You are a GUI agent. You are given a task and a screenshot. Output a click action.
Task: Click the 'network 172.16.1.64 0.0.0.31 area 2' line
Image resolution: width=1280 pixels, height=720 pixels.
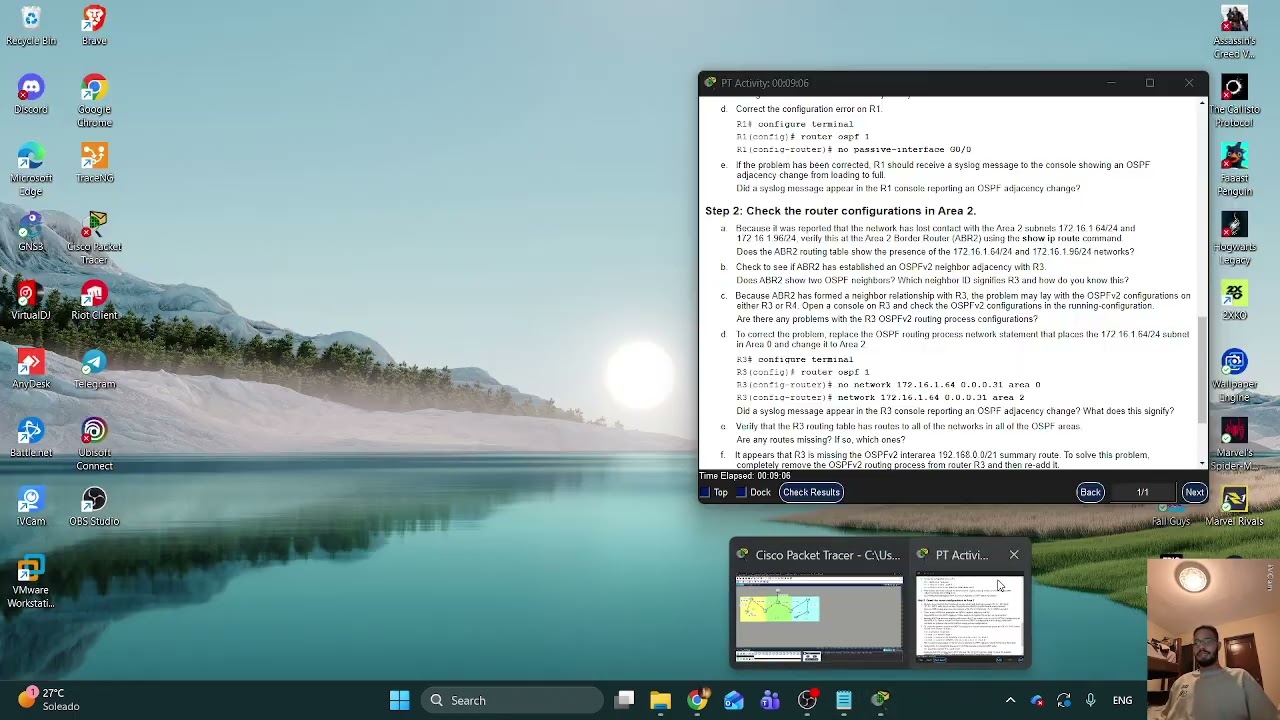pyautogui.click(x=930, y=398)
